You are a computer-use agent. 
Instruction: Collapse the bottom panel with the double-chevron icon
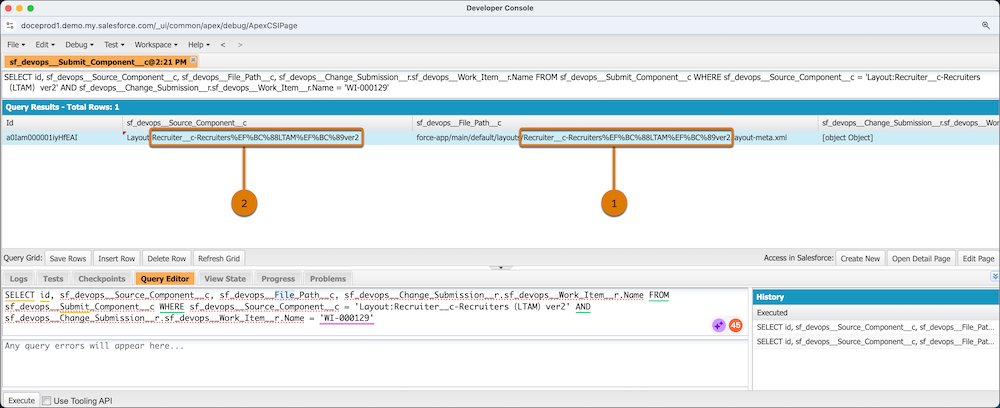click(994, 277)
